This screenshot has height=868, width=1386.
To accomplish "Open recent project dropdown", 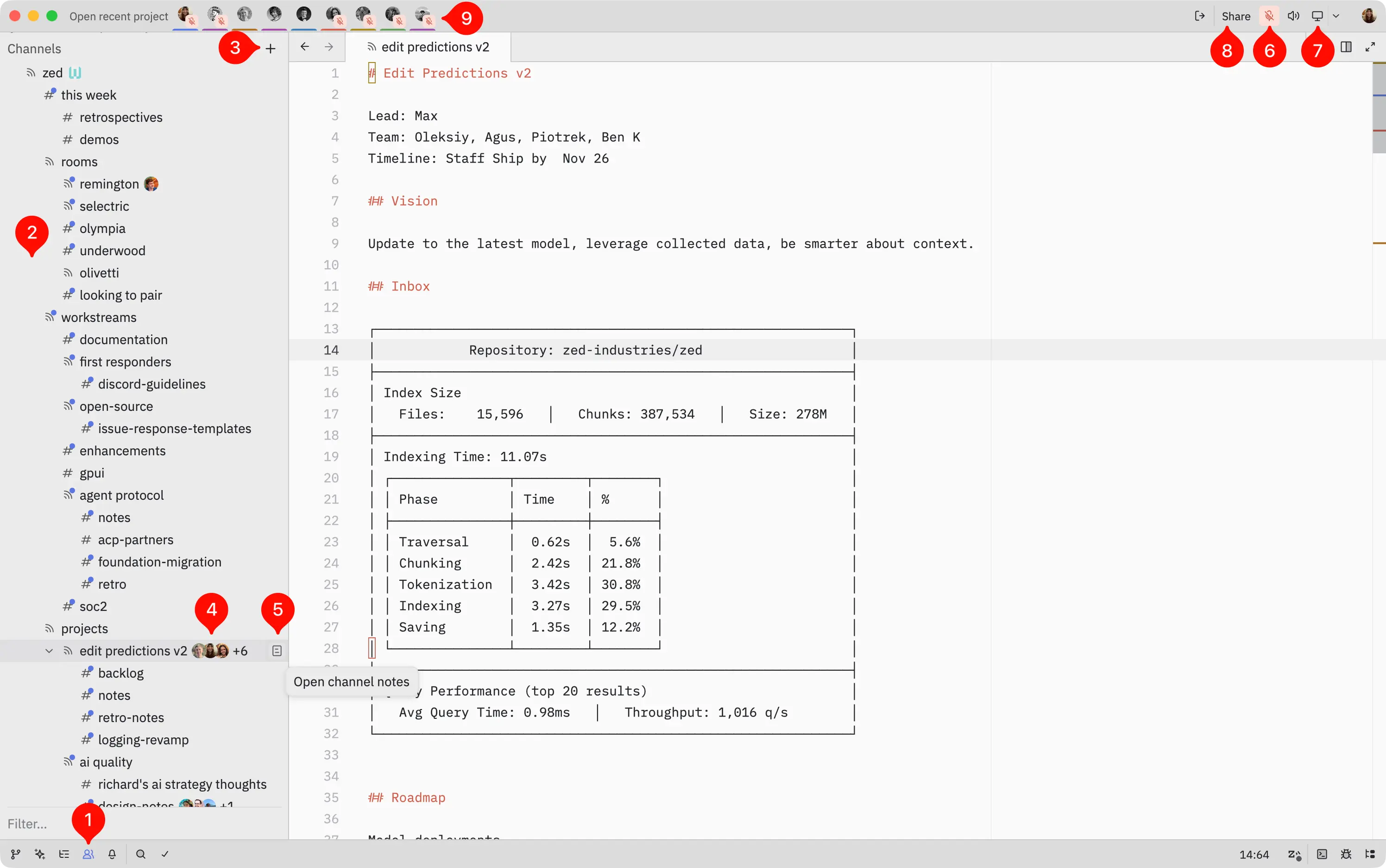I will click(118, 16).
